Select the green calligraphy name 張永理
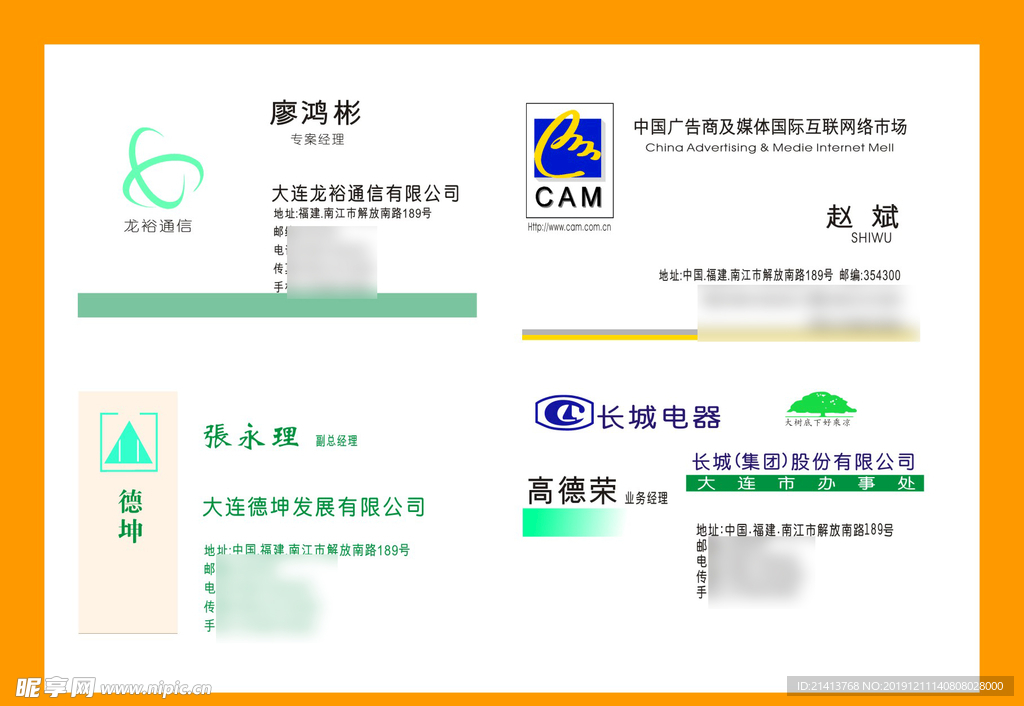The height and width of the screenshot is (706, 1024). 251,437
